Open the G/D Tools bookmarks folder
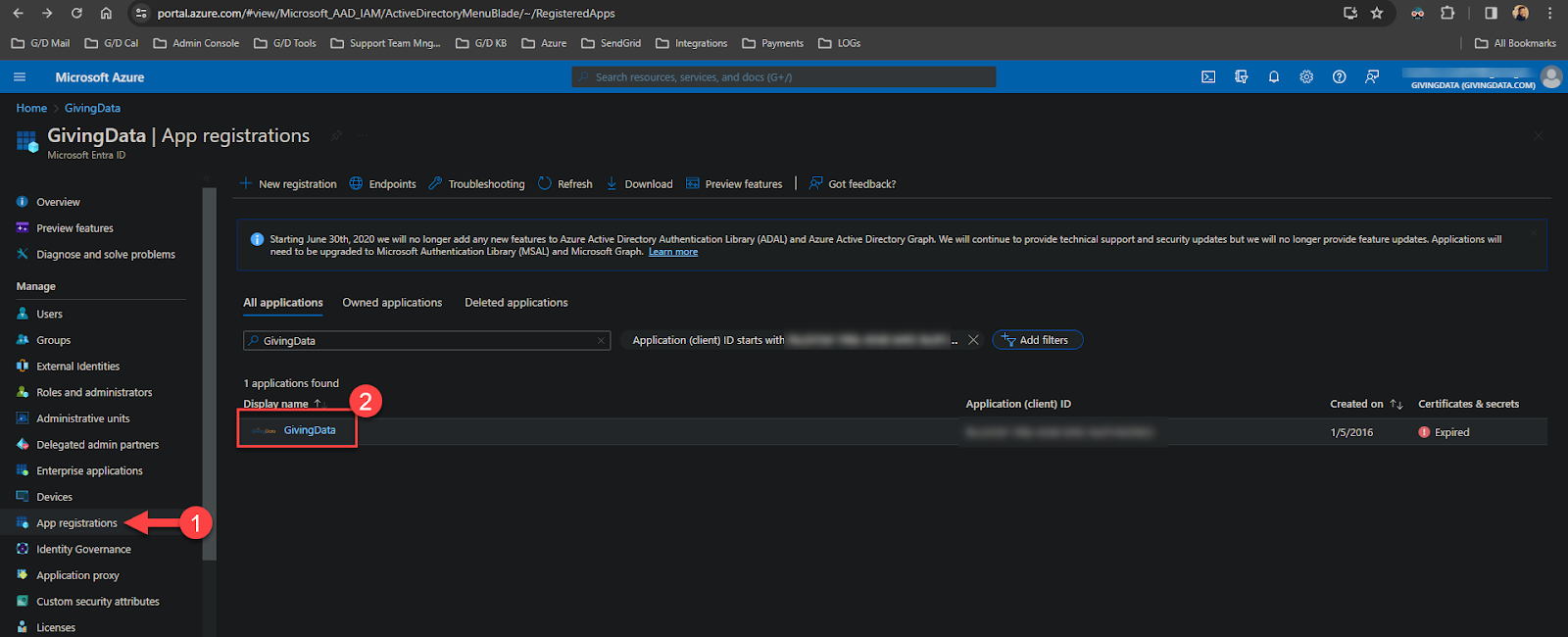This screenshot has width=1568, height=637. click(284, 43)
